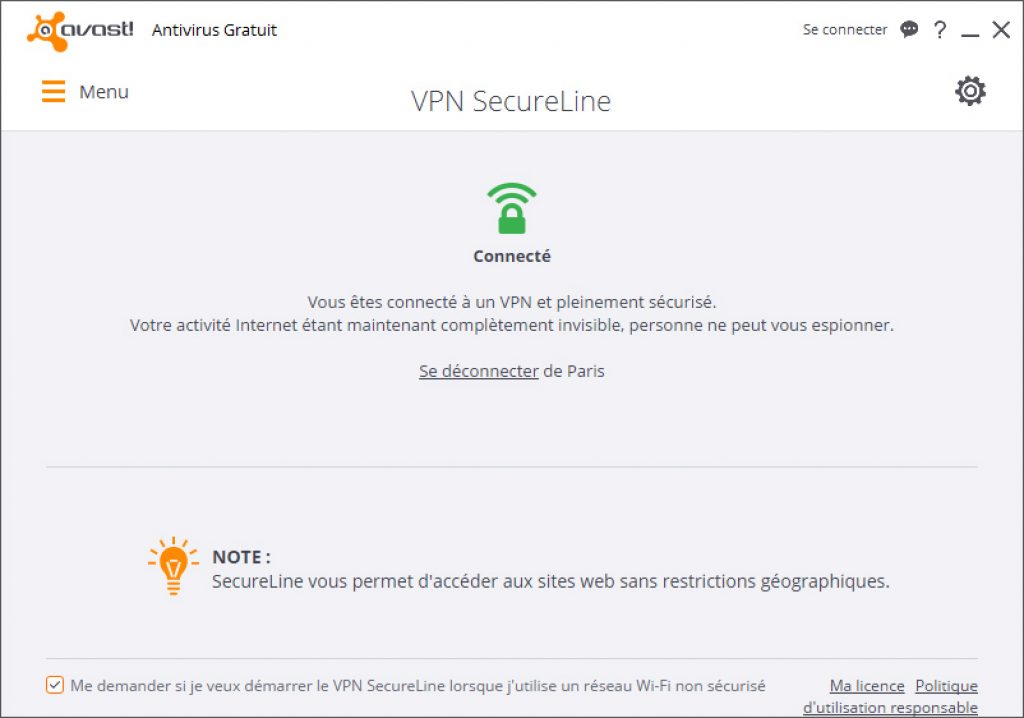Click the question mark help icon
This screenshot has width=1024, height=718.
coord(940,29)
